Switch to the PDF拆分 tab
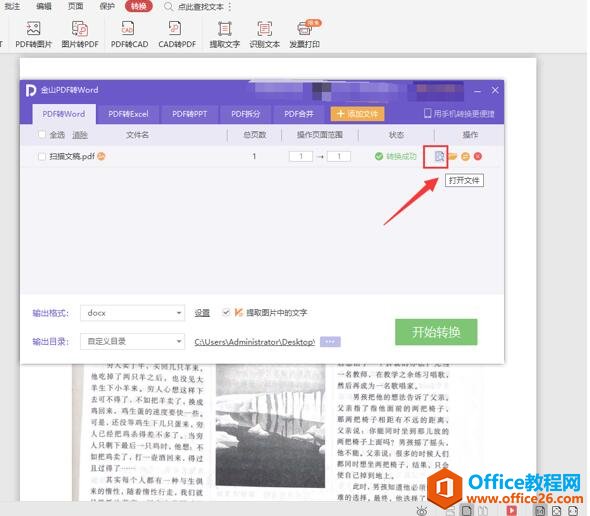 click(x=245, y=114)
